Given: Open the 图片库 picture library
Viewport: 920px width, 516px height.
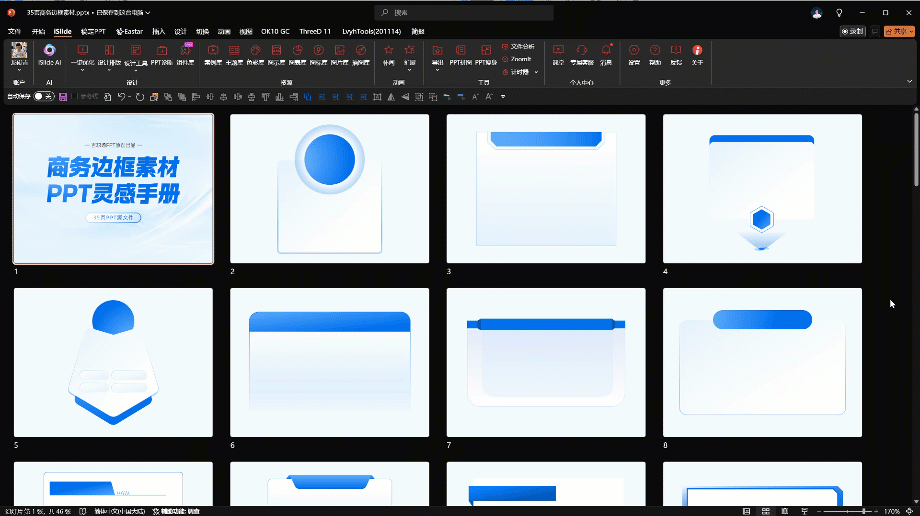Looking at the screenshot, I should pos(340,55).
